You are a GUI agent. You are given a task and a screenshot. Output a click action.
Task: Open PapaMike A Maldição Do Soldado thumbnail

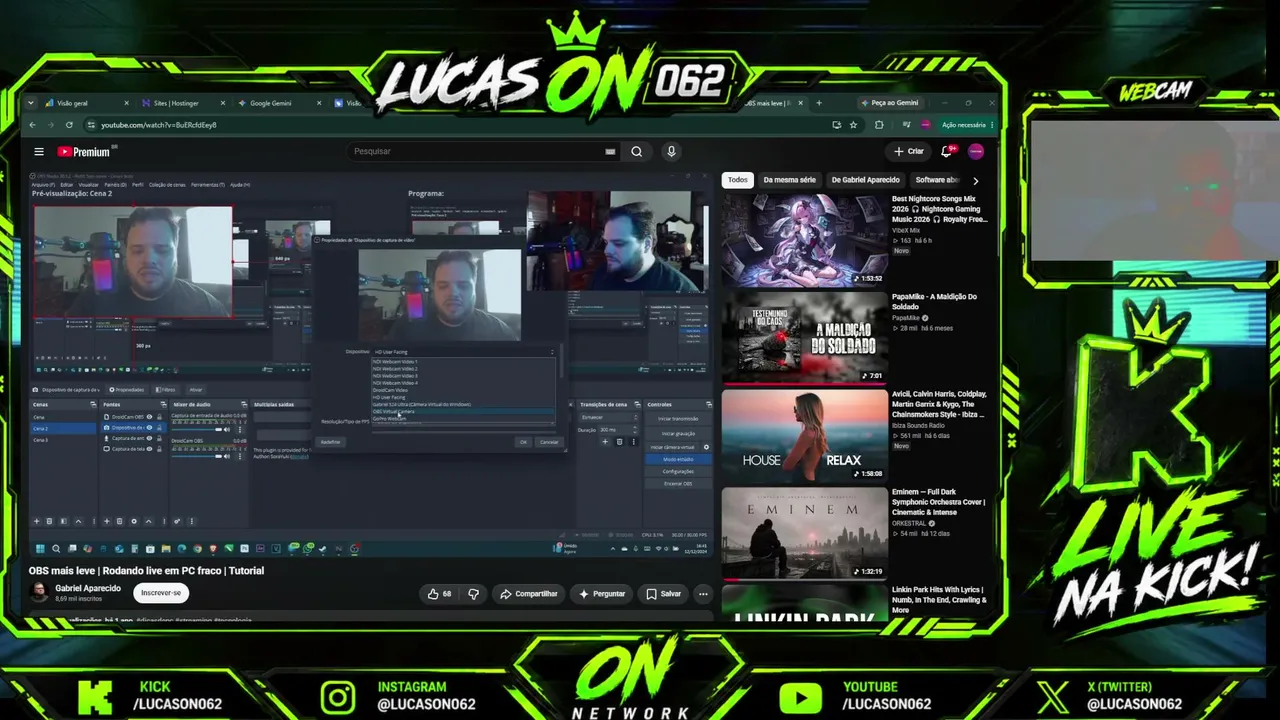[804, 338]
